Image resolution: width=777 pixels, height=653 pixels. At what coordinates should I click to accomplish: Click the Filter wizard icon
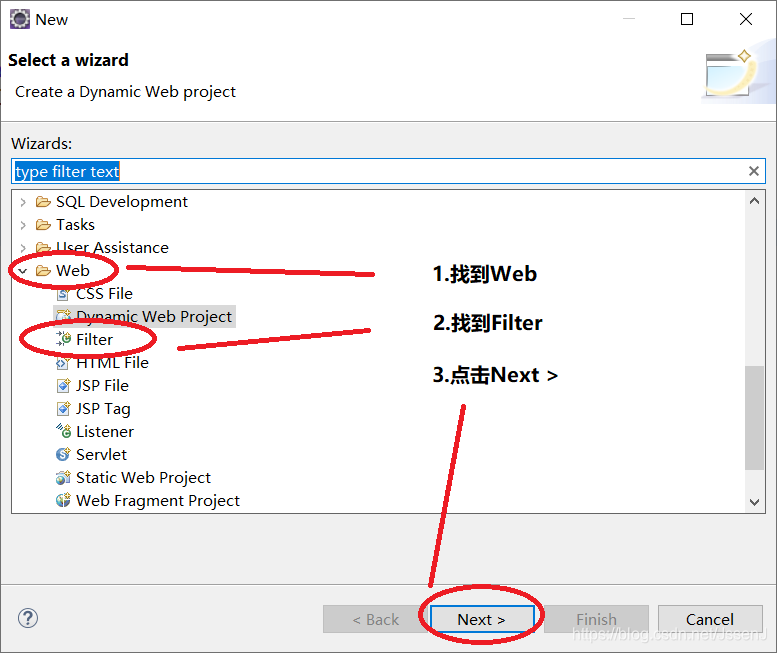tap(63, 339)
